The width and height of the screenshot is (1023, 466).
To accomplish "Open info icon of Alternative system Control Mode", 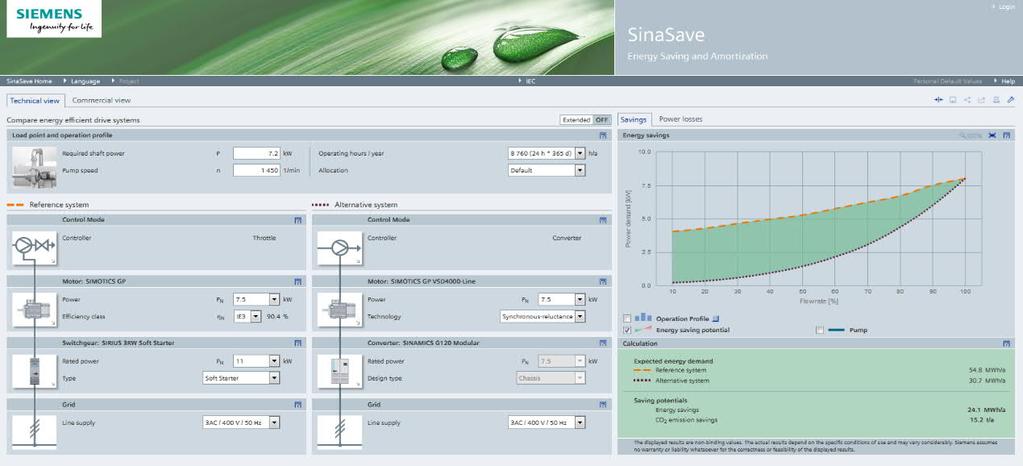I will tap(602, 220).
